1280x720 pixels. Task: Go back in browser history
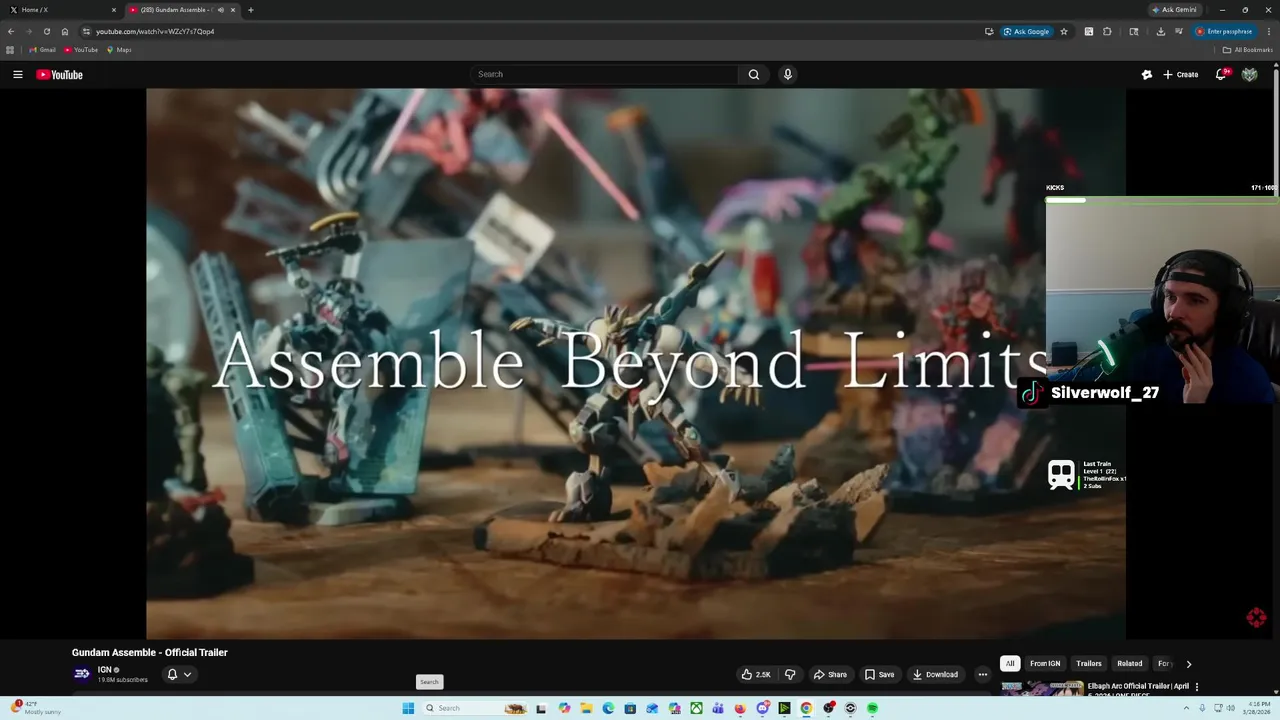pos(11,31)
